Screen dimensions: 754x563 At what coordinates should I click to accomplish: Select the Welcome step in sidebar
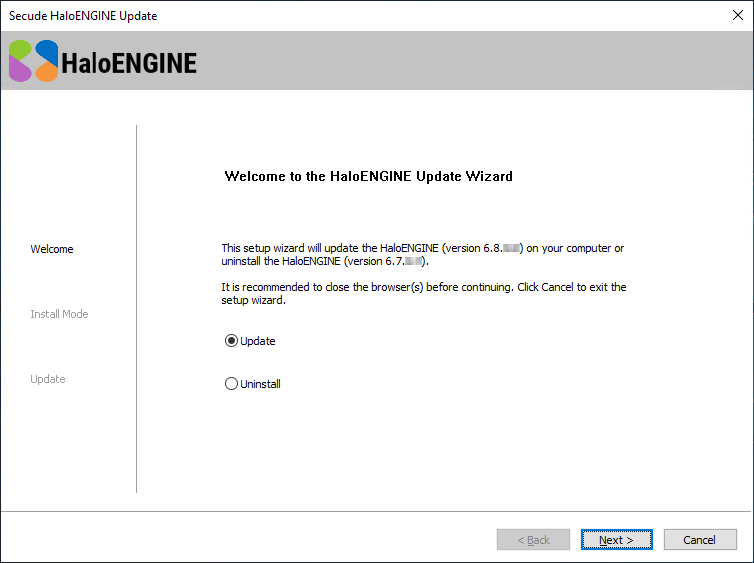(x=52, y=249)
